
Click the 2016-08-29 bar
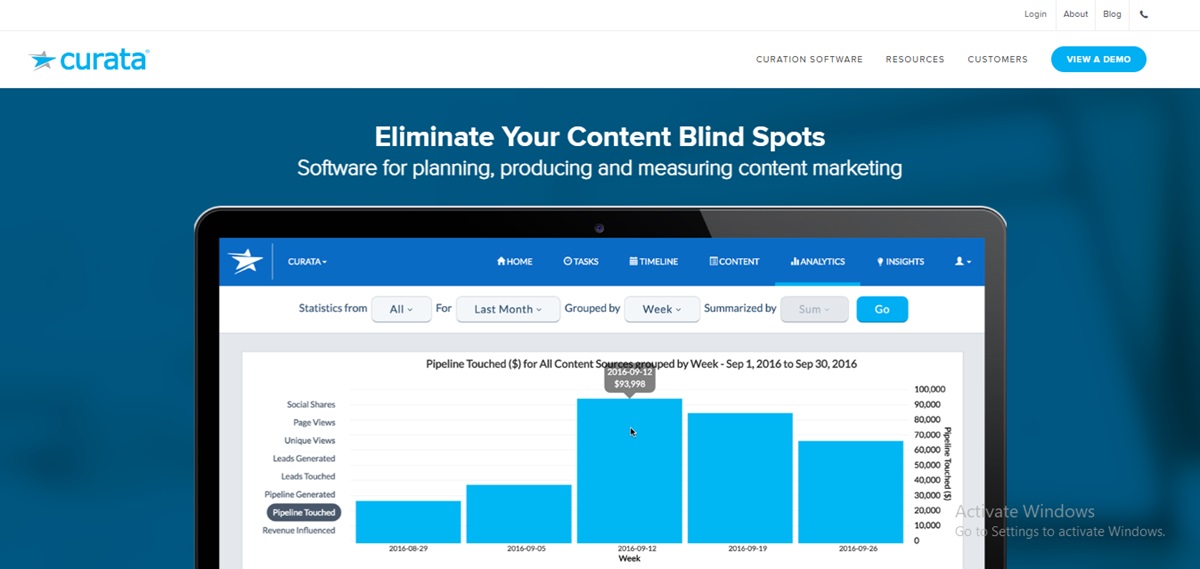pyautogui.click(x=408, y=522)
